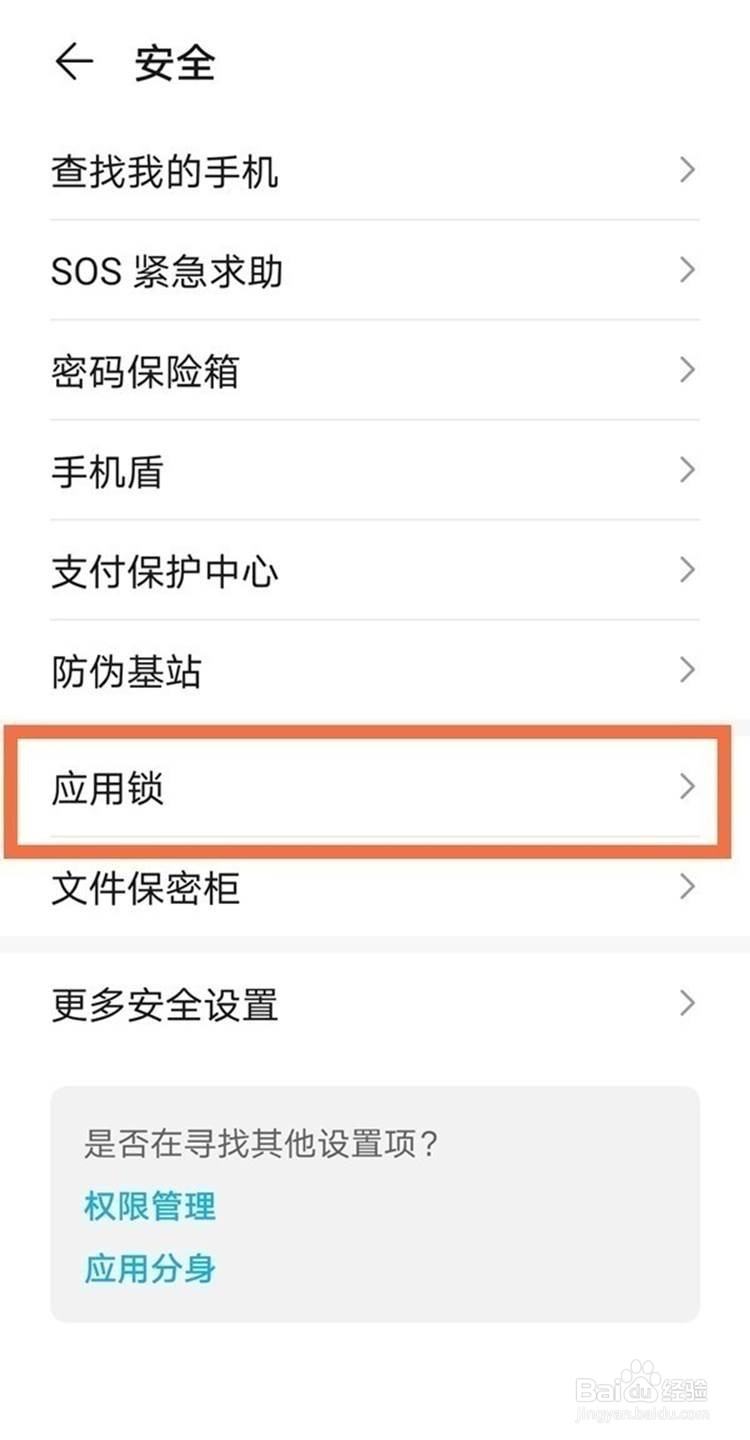Tap chevron next to 查找我的手机
The height and width of the screenshot is (1440, 750).
click(687, 171)
